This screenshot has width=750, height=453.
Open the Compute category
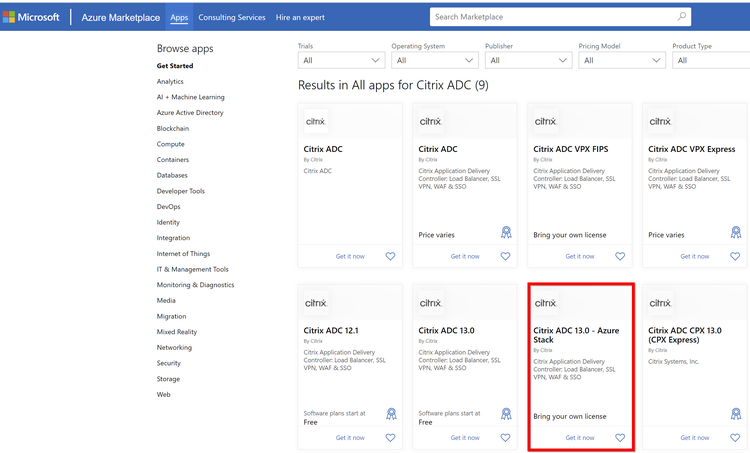tap(170, 144)
